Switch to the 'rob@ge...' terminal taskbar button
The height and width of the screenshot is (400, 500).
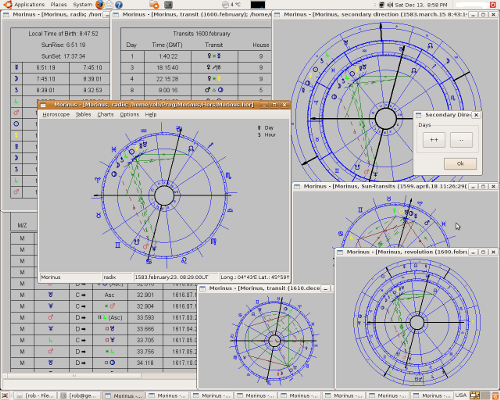80,396
